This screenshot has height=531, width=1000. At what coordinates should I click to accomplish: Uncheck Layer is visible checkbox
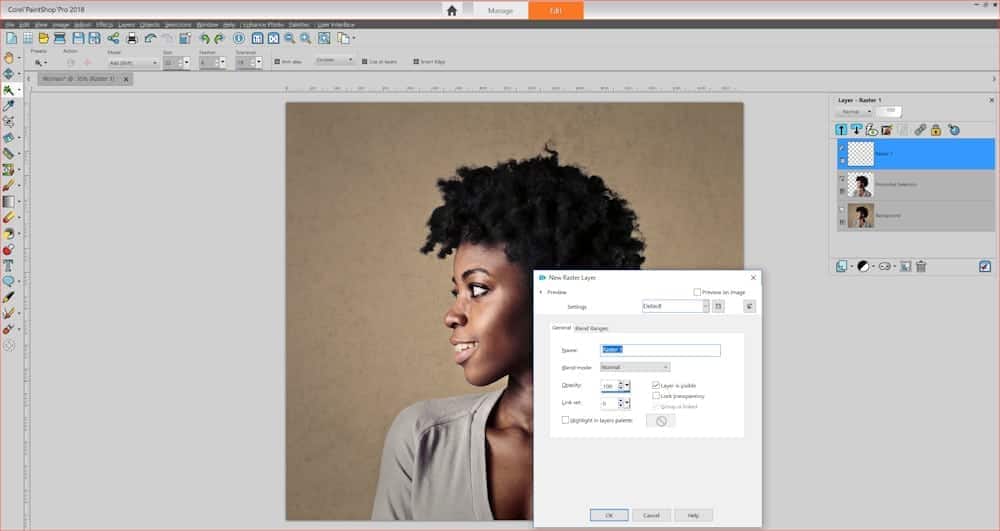(x=656, y=385)
